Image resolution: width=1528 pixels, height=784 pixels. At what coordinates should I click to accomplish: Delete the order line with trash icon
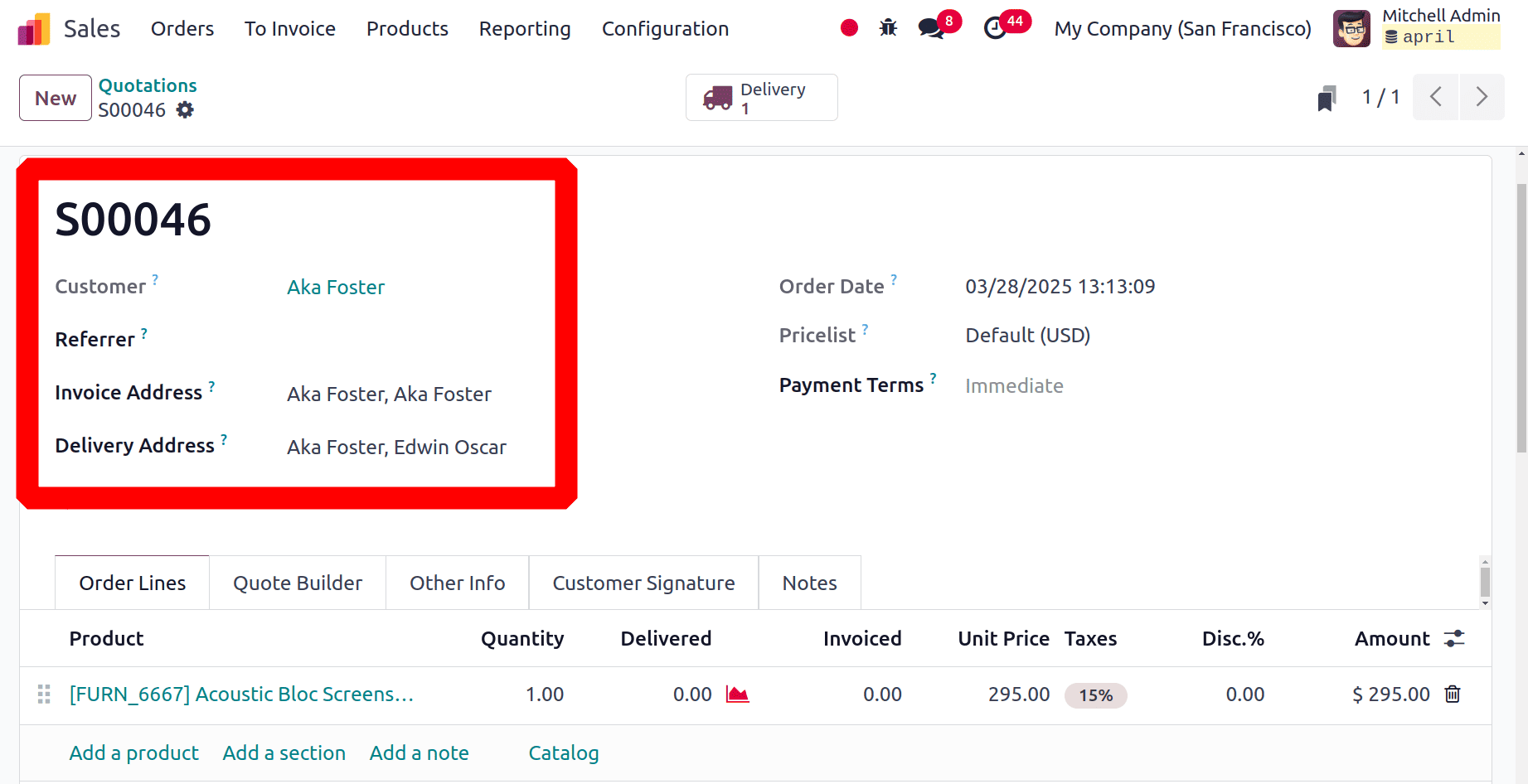coord(1452,694)
